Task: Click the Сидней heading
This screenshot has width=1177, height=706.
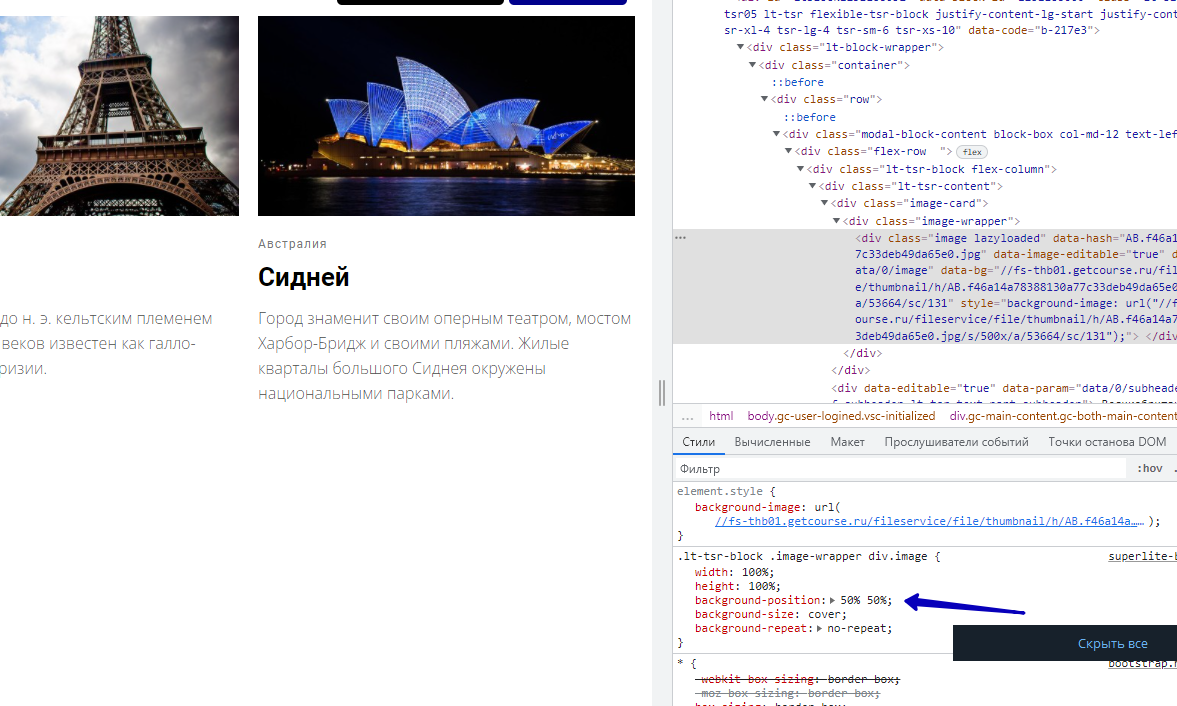Action: pyautogui.click(x=303, y=278)
